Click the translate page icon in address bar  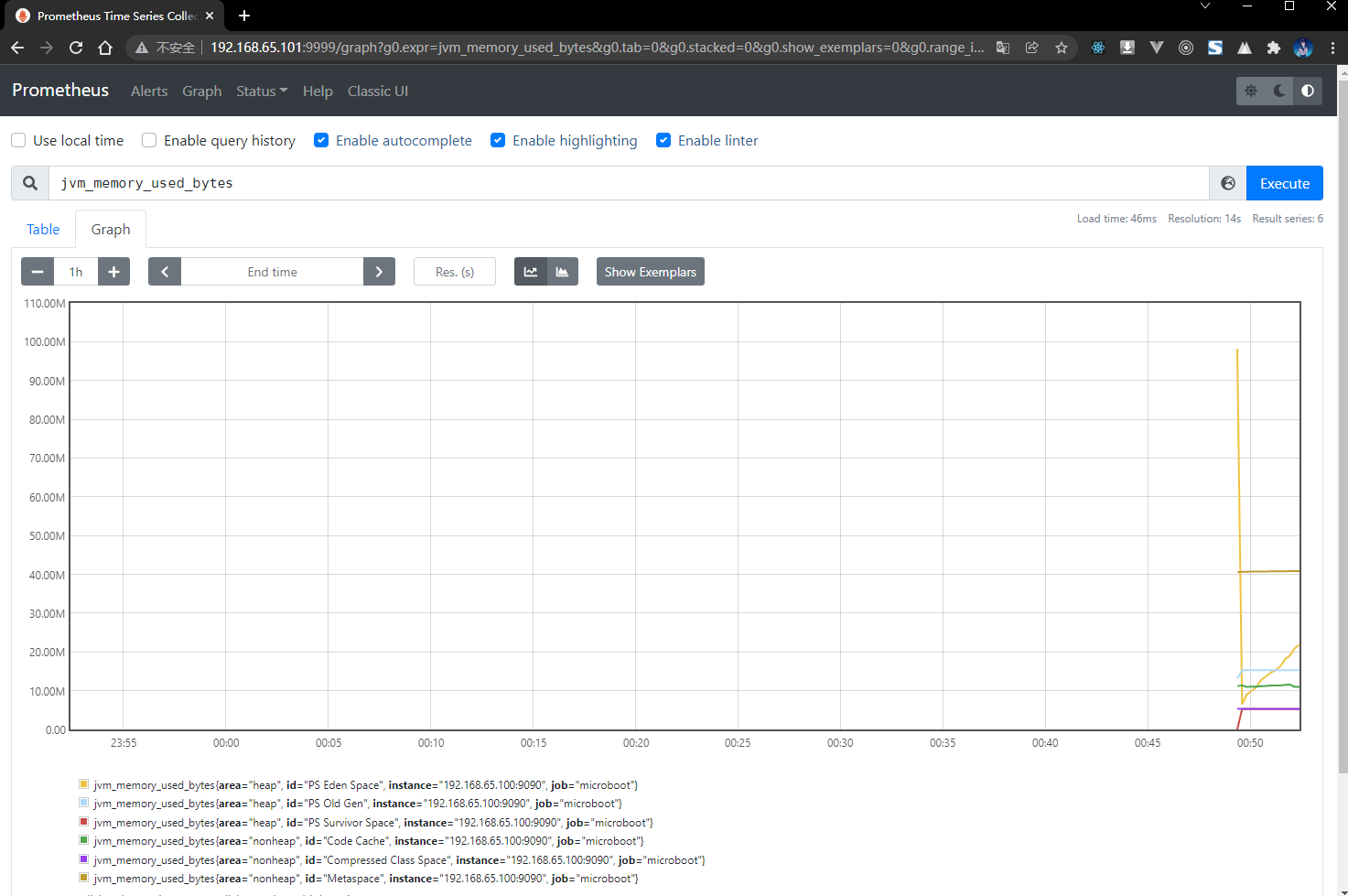(x=1003, y=48)
